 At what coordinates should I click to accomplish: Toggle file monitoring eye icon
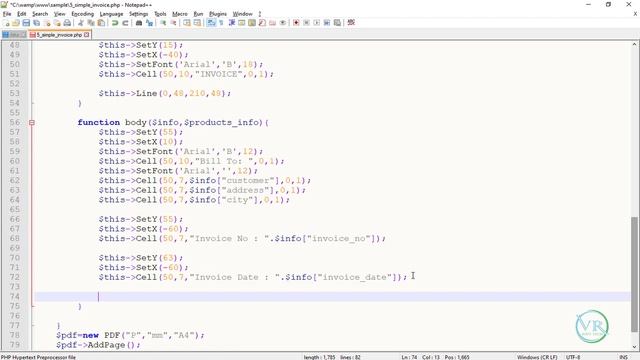[282, 23]
